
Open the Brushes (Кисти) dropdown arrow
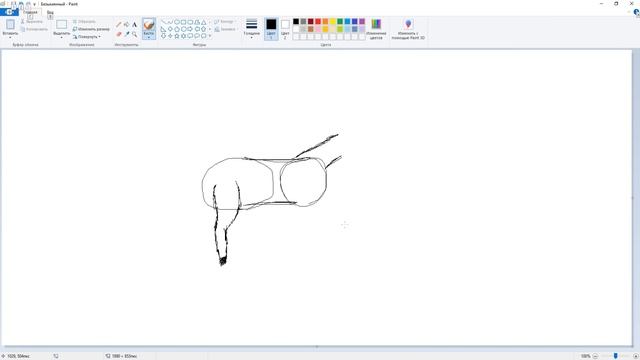(149, 37)
